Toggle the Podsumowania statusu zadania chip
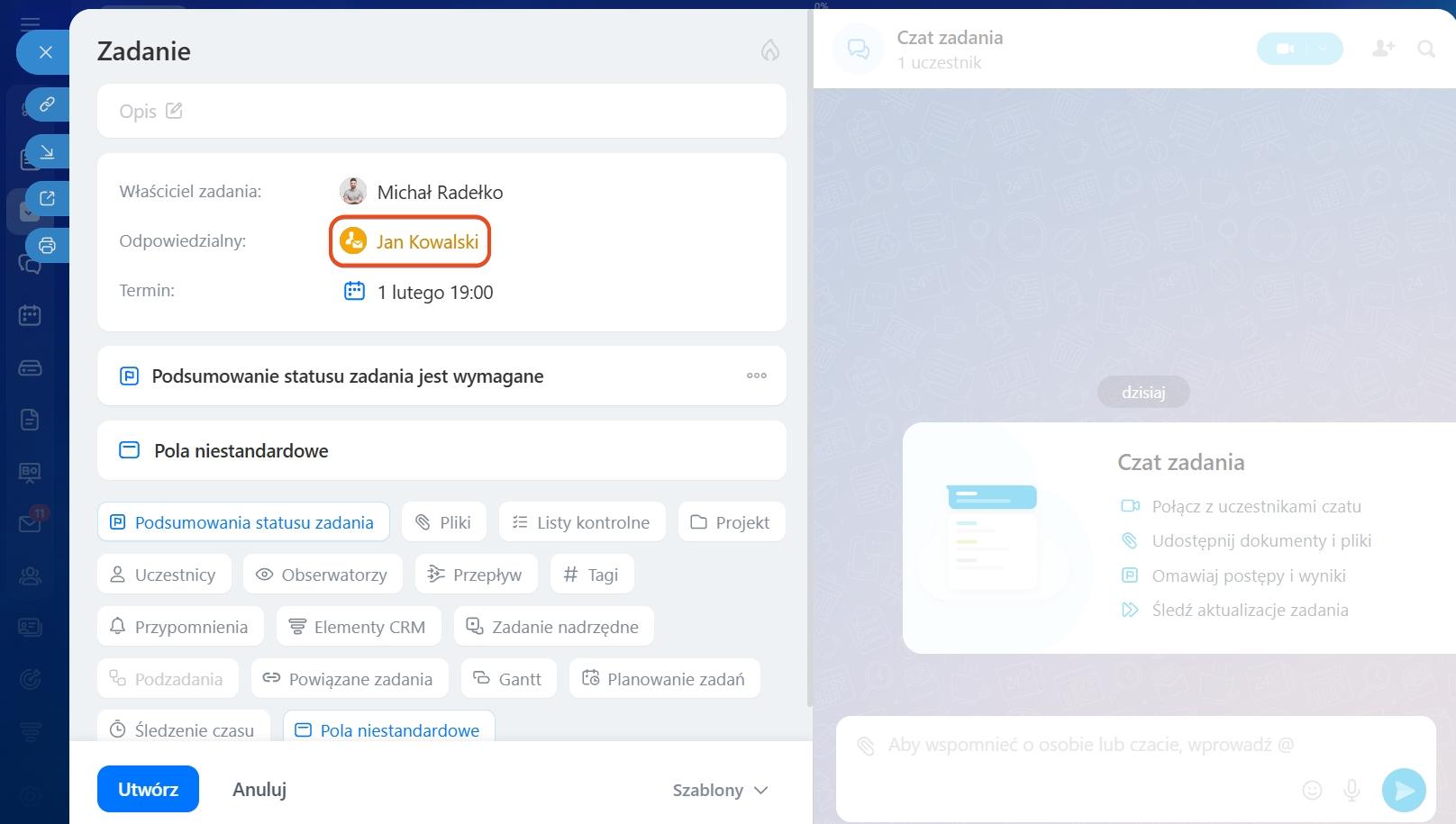Image resolution: width=1456 pixels, height=824 pixels. tap(243, 522)
